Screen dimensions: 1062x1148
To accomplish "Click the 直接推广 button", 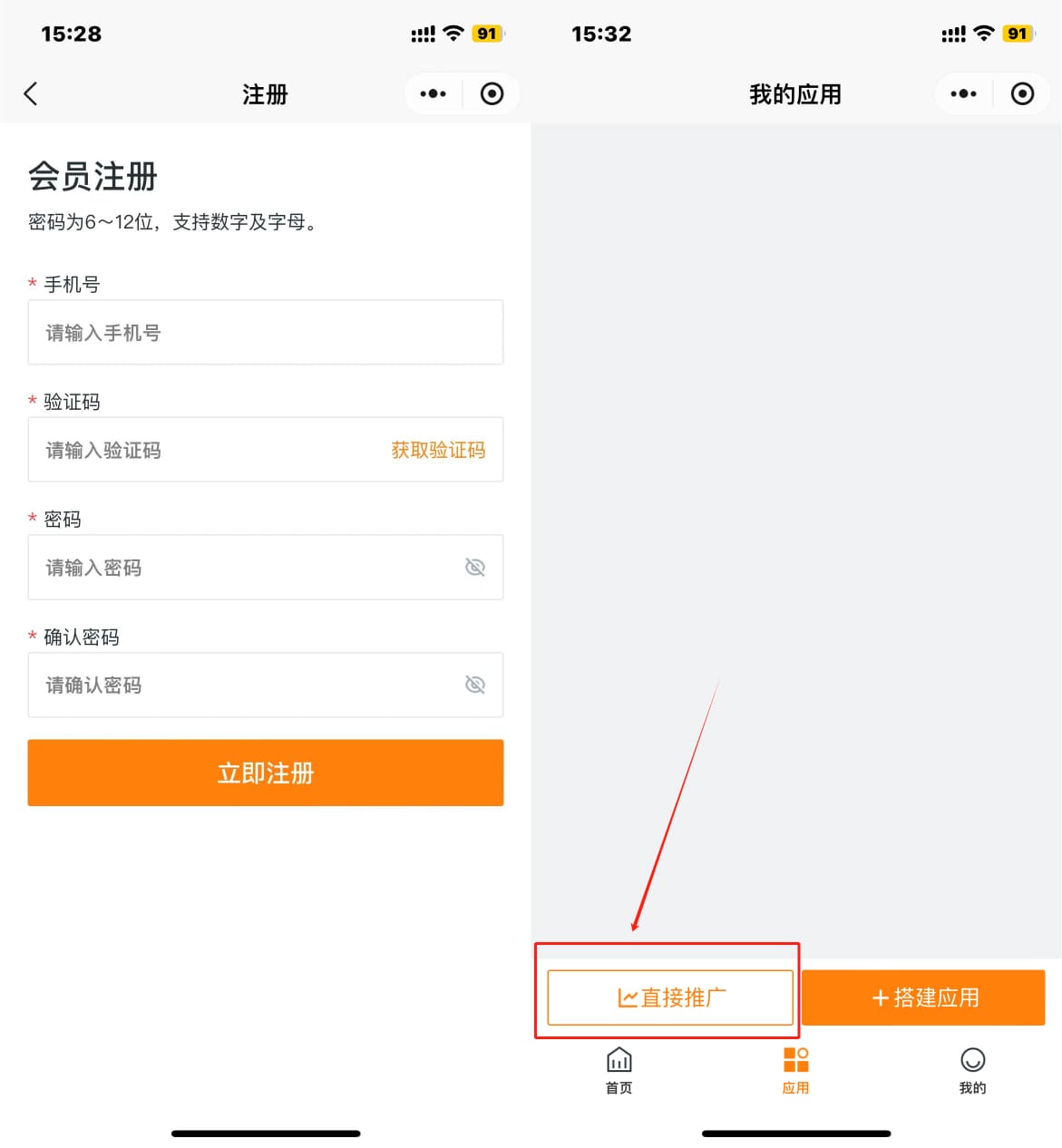I will click(x=670, y=997).
